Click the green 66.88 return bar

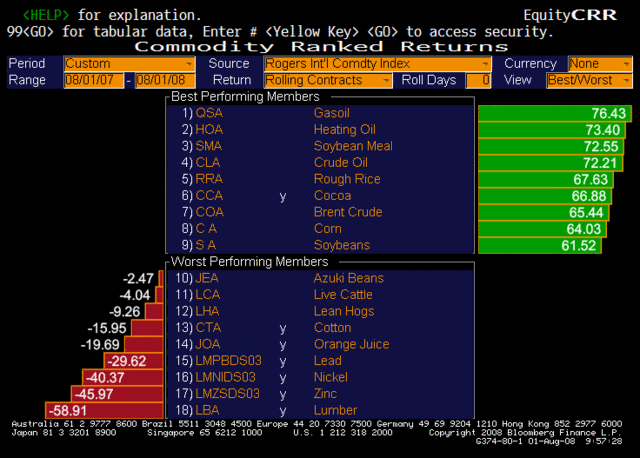[545, 196]
